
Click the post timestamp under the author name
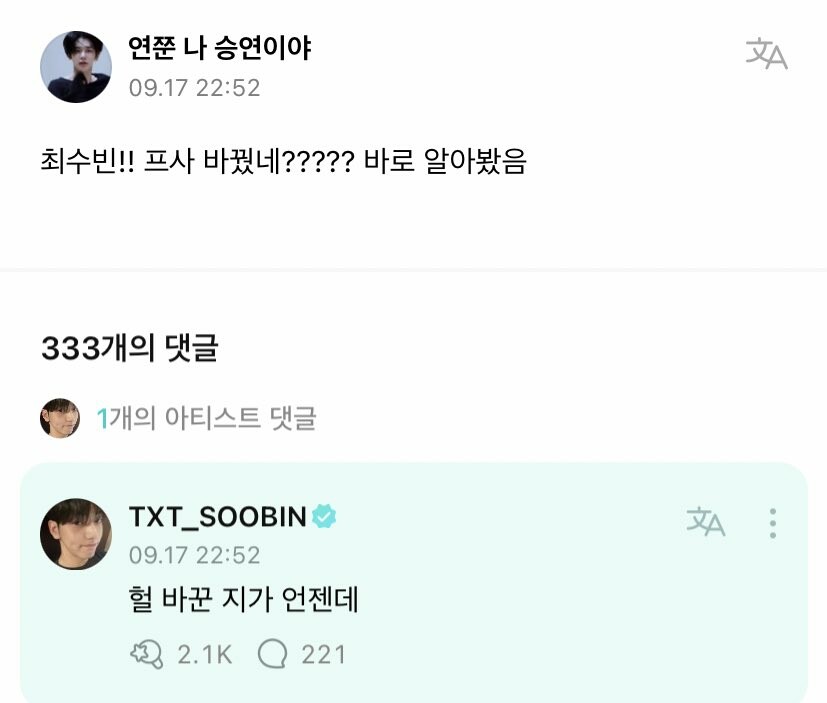(x=194, y=88)
